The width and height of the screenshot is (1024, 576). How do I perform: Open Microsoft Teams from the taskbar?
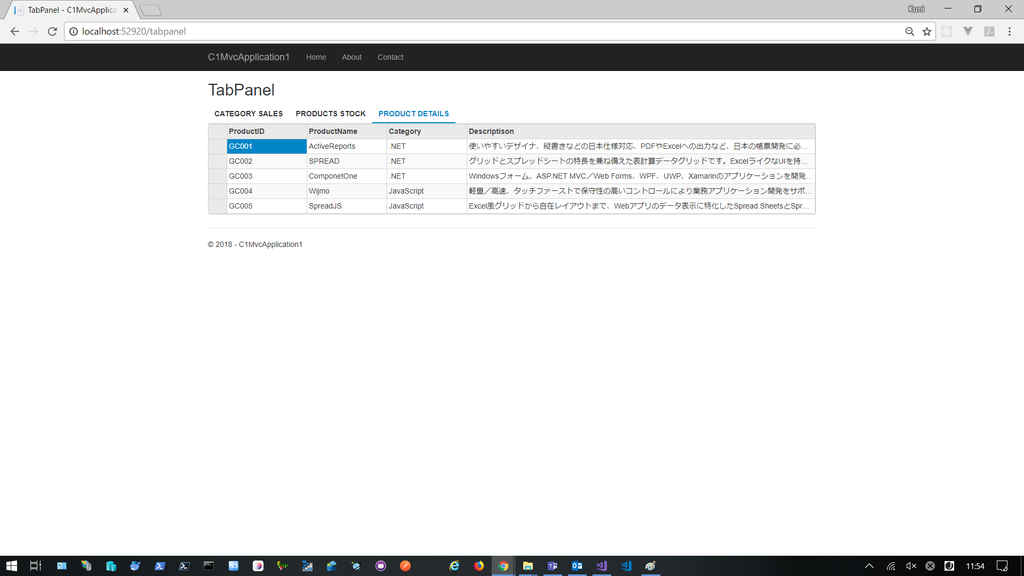(552, 566)
